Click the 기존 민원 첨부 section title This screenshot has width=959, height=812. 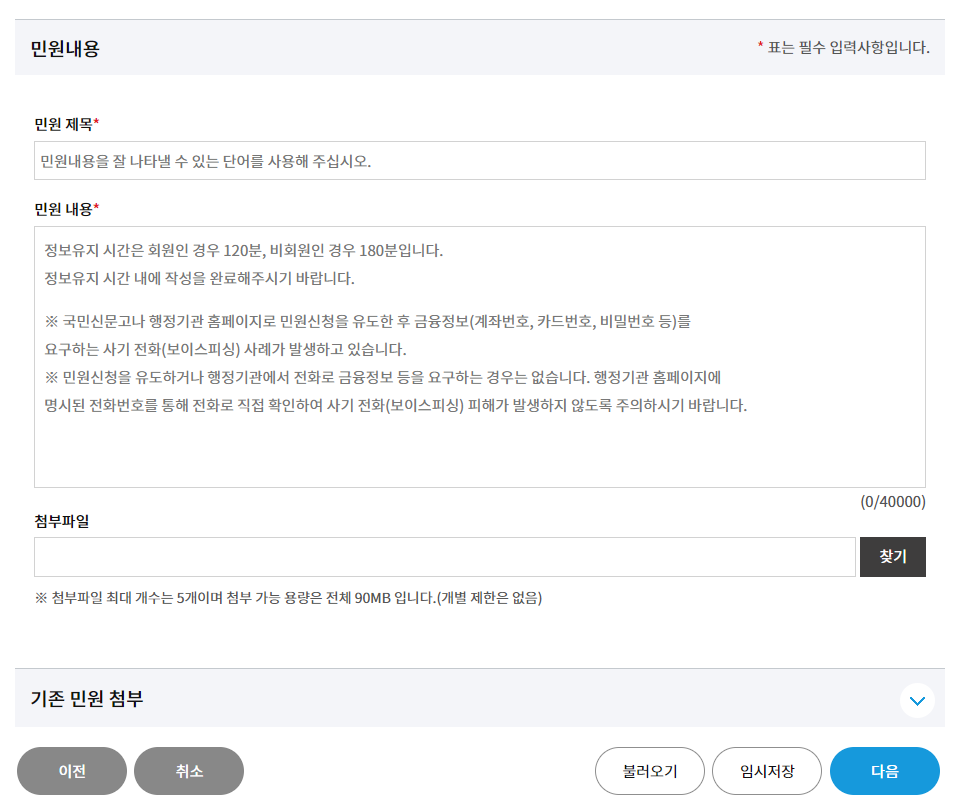click(87, 698)
